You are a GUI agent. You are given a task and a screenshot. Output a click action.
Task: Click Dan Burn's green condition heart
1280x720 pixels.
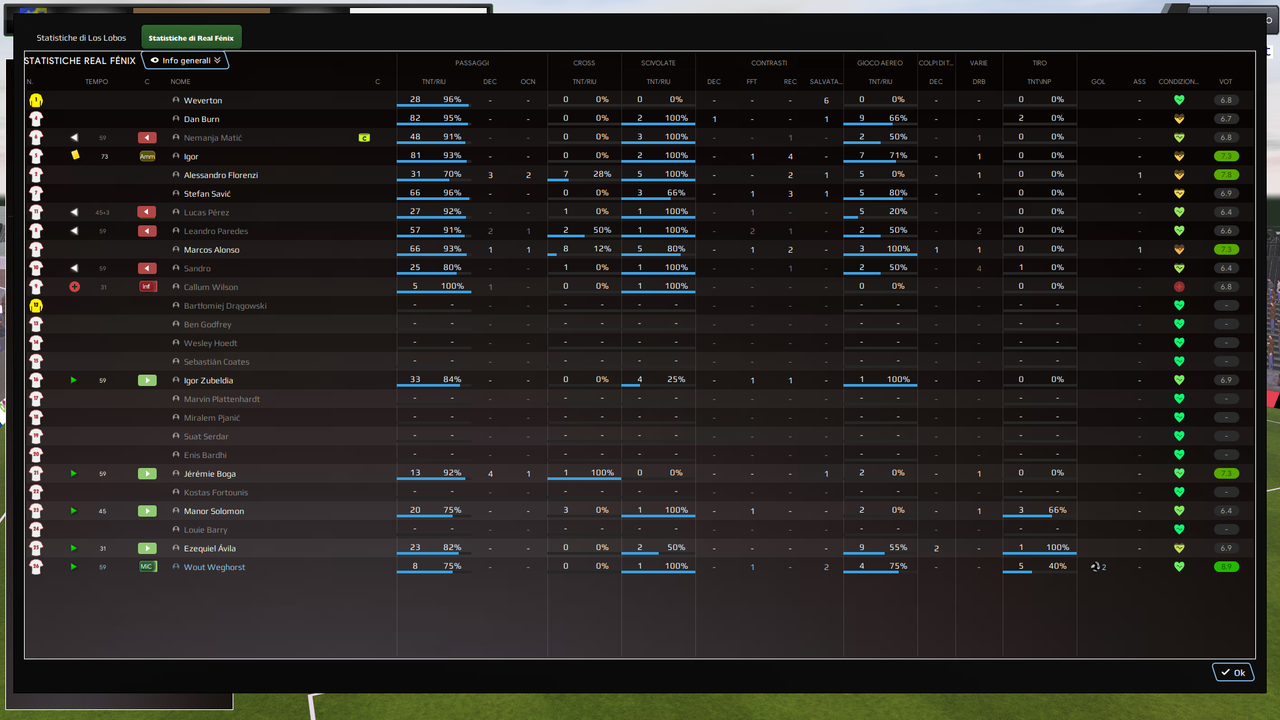point(1179,118)
